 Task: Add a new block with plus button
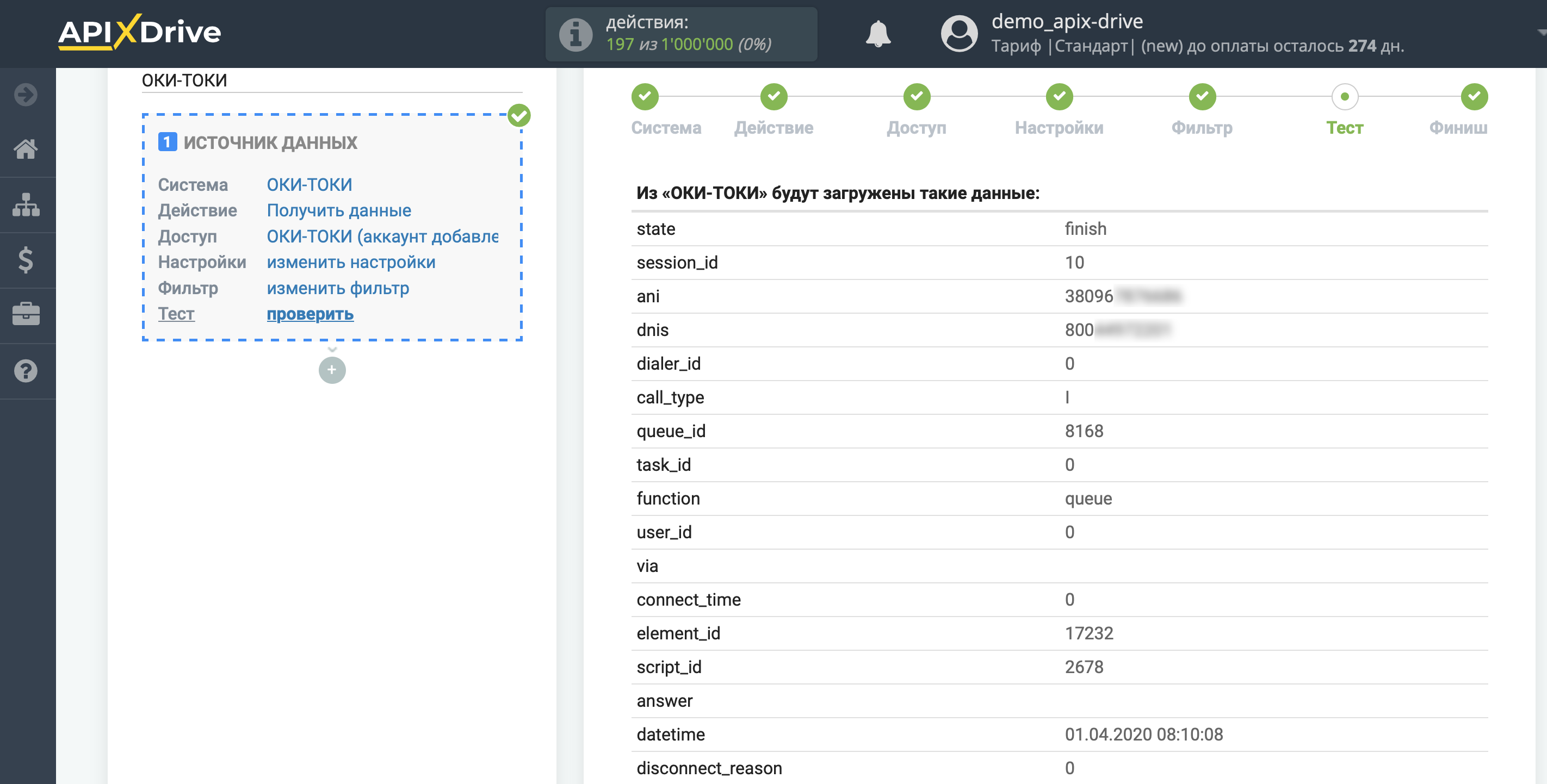click(x=332, y=370)
